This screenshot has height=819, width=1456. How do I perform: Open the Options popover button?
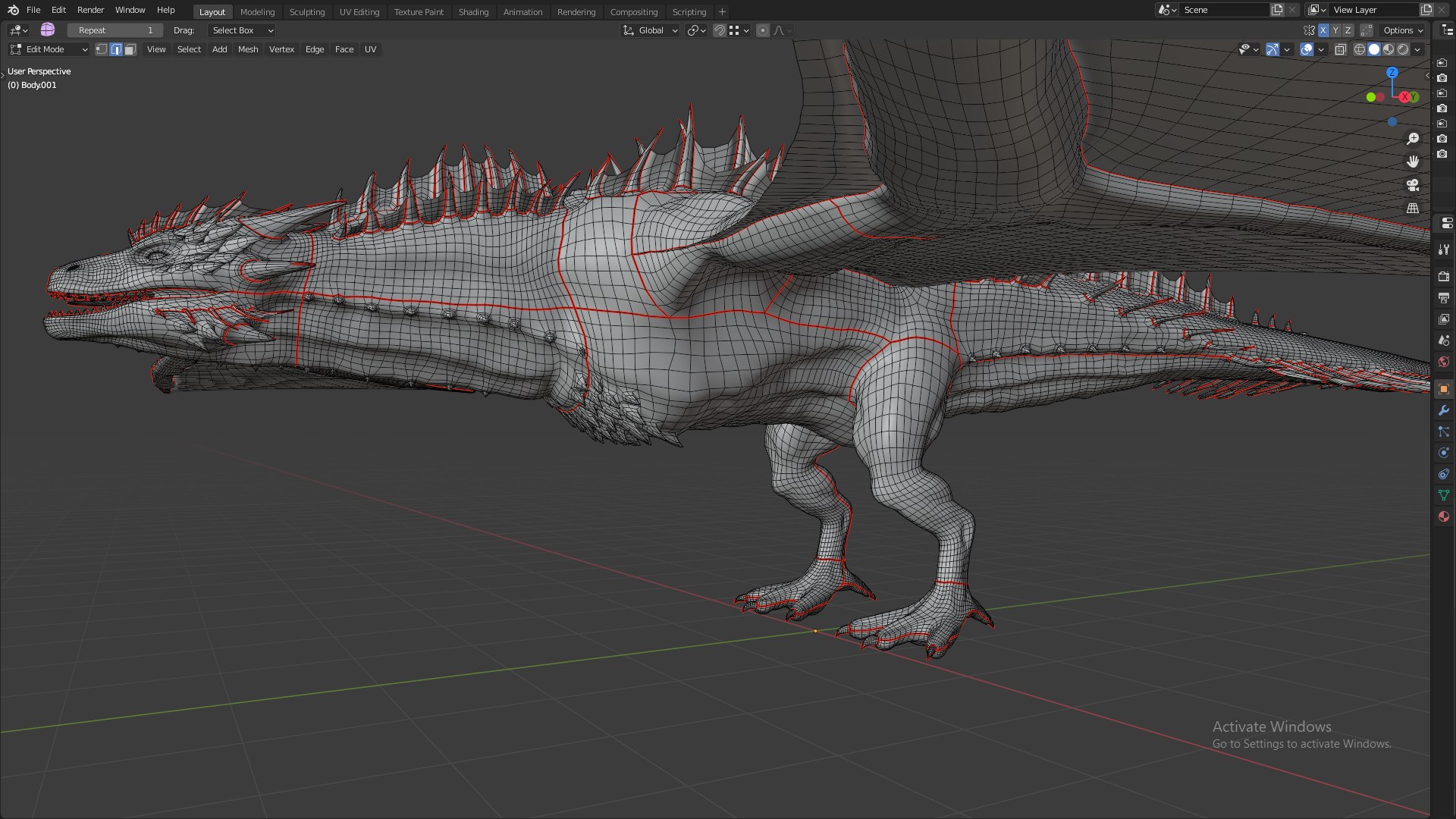1403,30
